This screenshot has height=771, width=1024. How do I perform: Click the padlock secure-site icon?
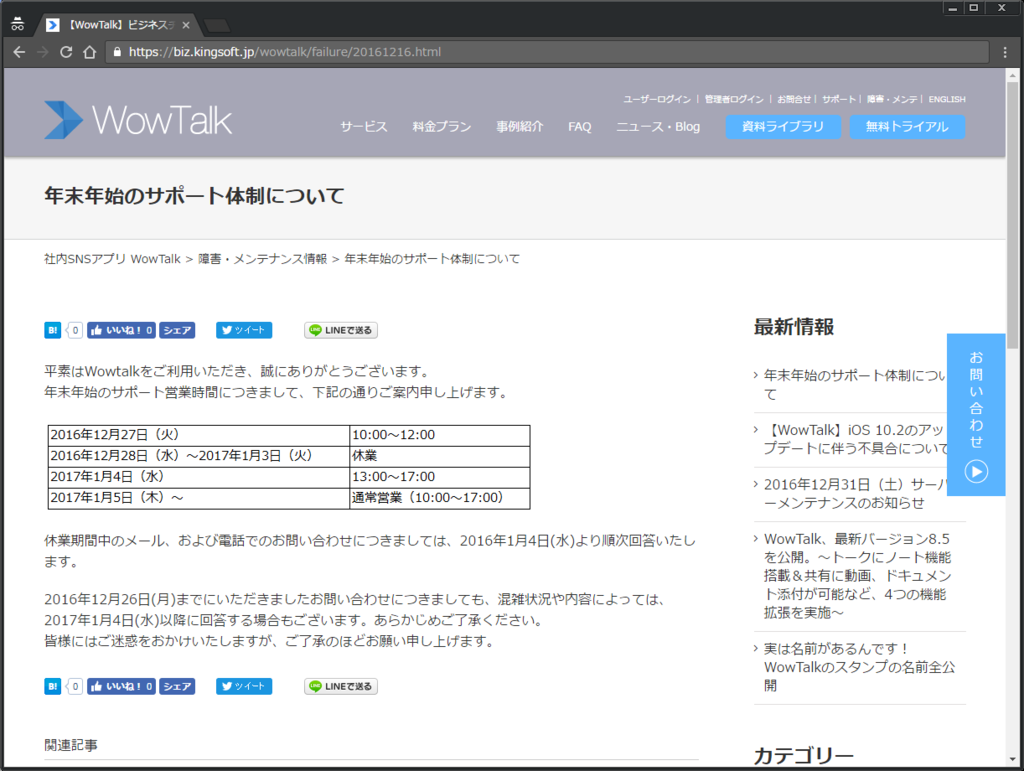pyautogui.click(x=117, y=52)
